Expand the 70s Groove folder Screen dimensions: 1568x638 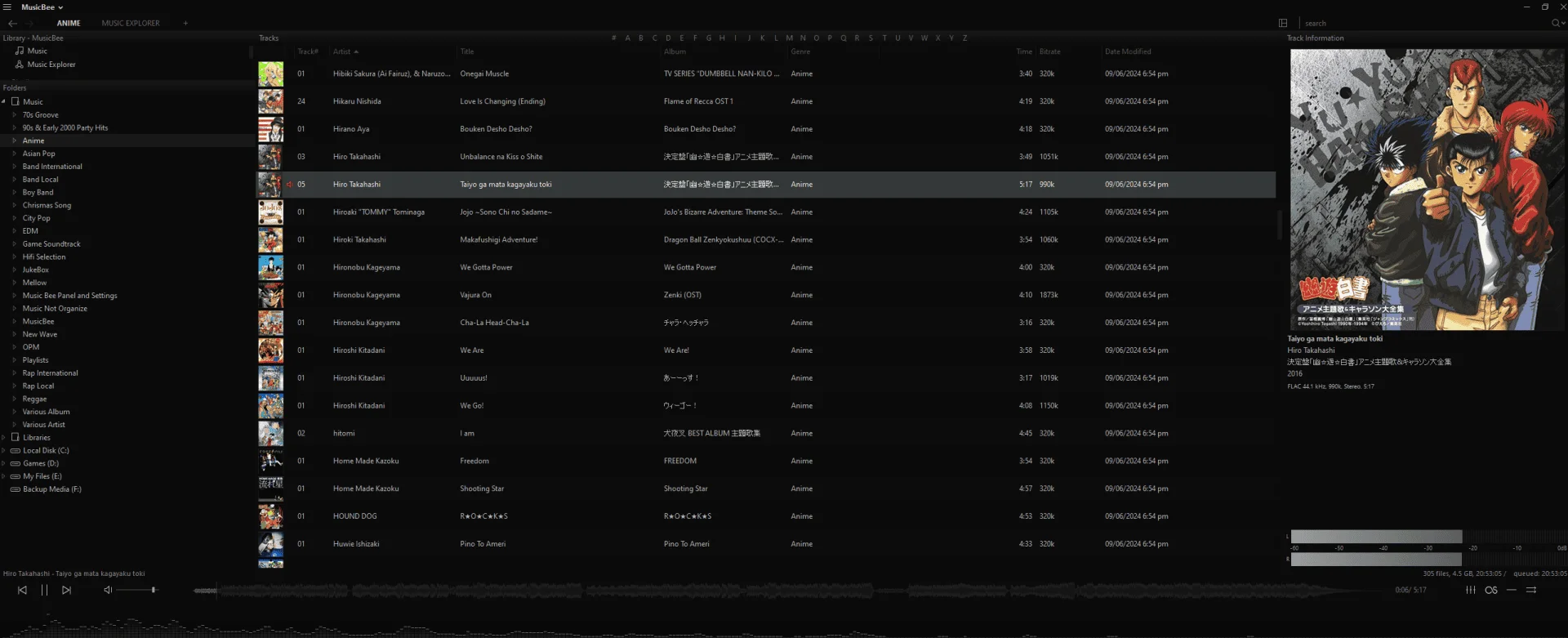(x=14, y=114)
